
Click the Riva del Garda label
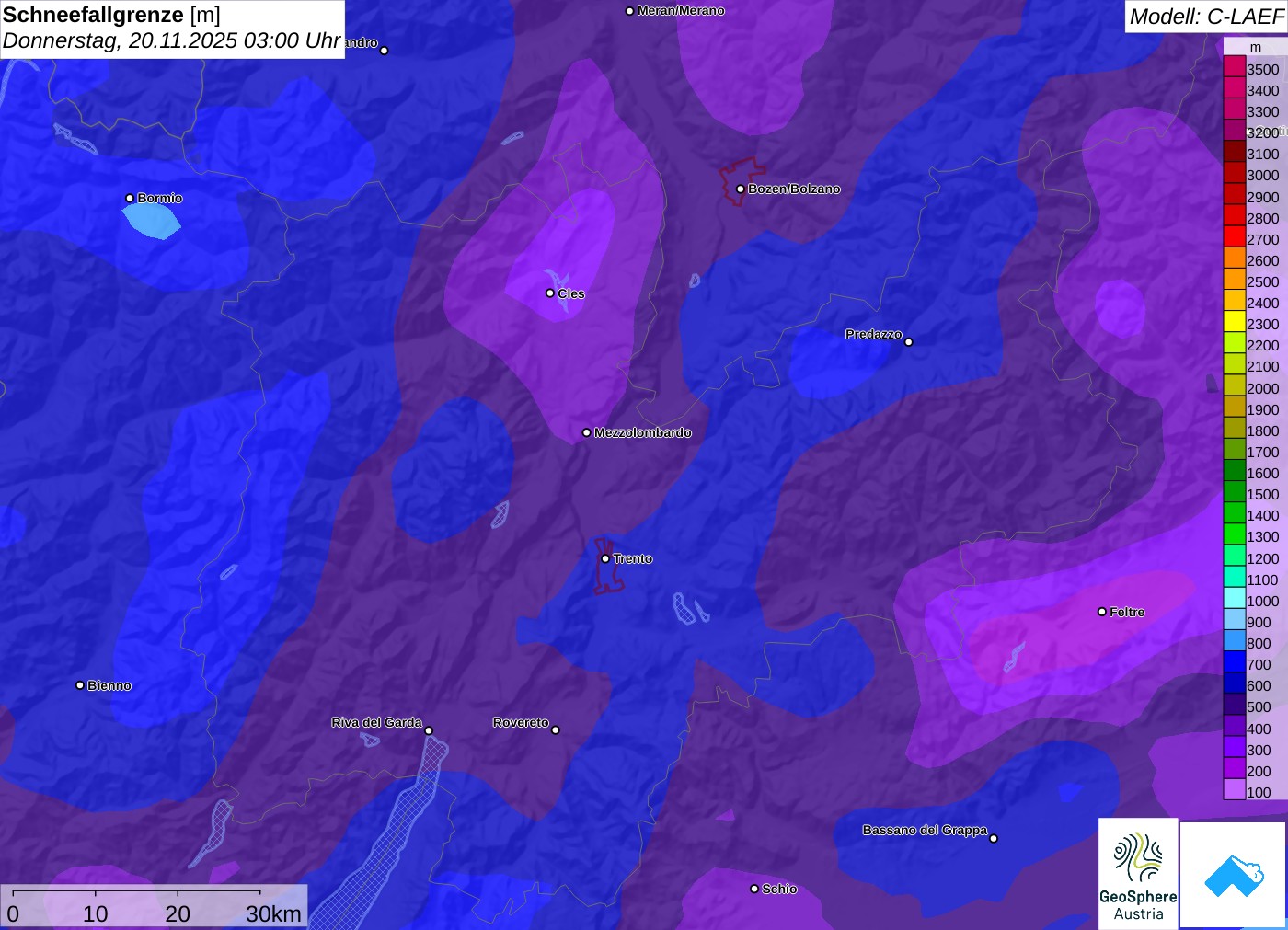(x=376, y=722)
